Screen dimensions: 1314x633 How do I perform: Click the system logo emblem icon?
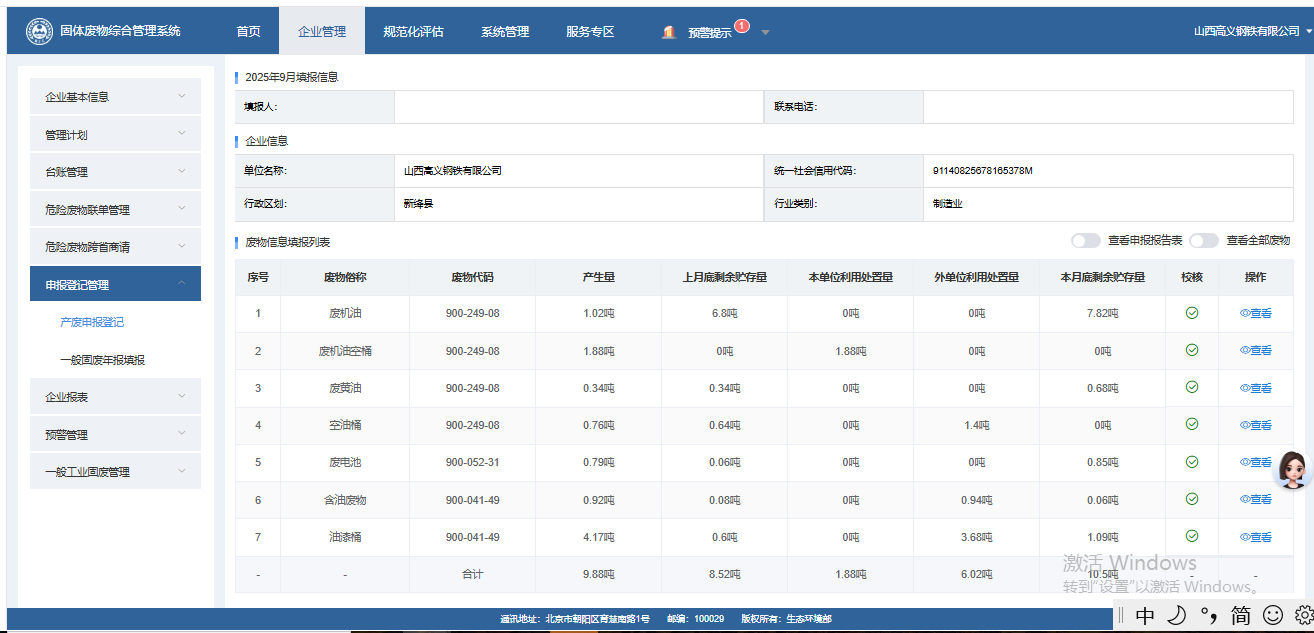point(40,32)
